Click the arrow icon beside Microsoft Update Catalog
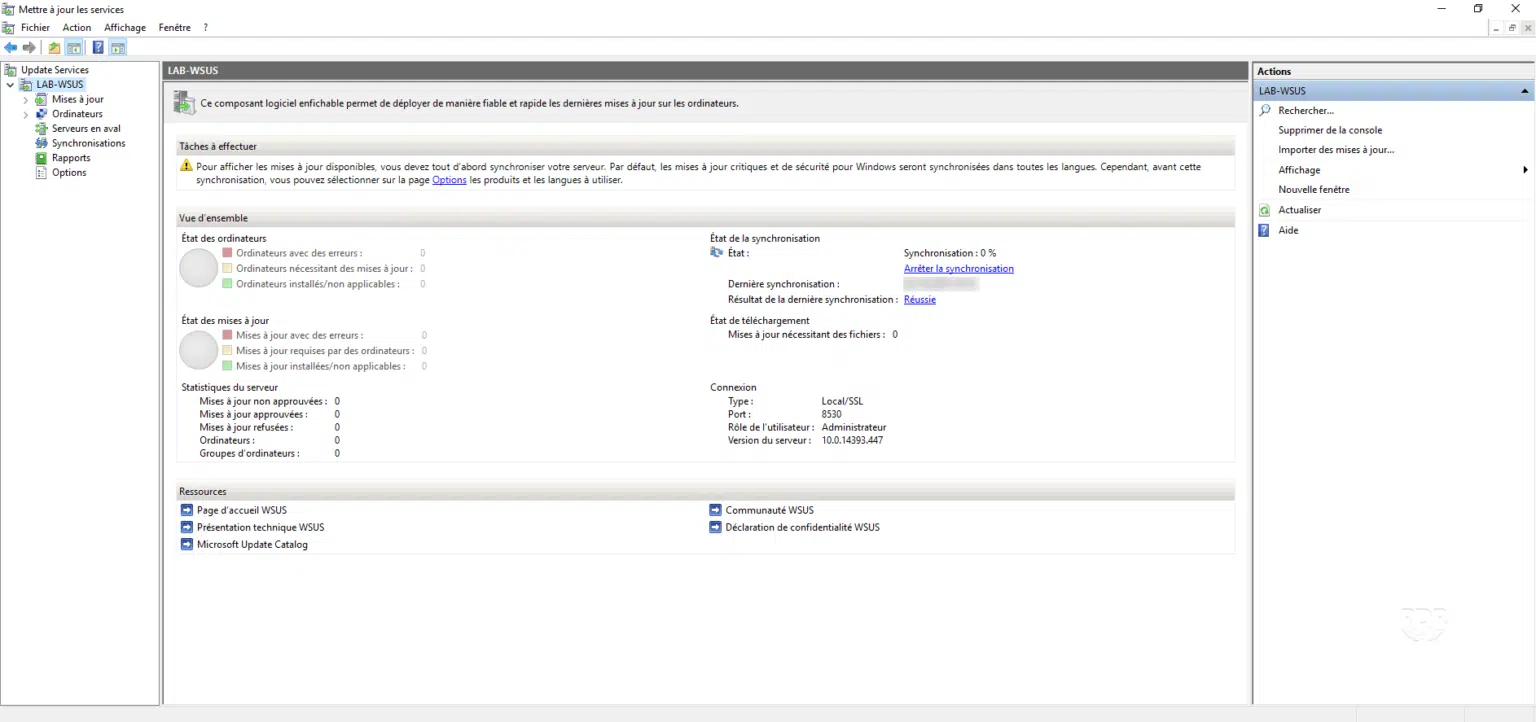 187,545
